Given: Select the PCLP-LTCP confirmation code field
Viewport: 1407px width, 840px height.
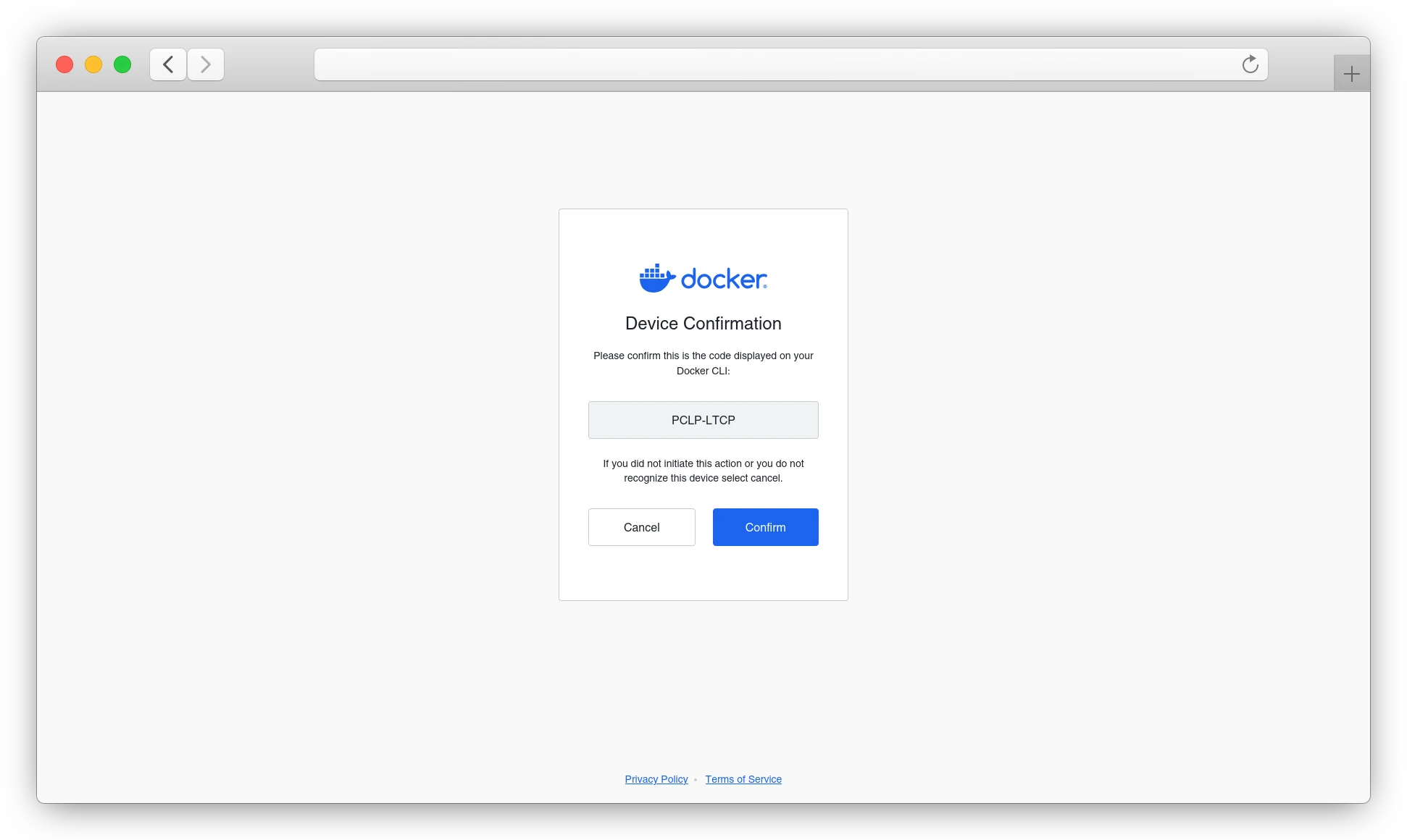Looking at the screenshot, I should pyautogui.click(x=703, y=420).
